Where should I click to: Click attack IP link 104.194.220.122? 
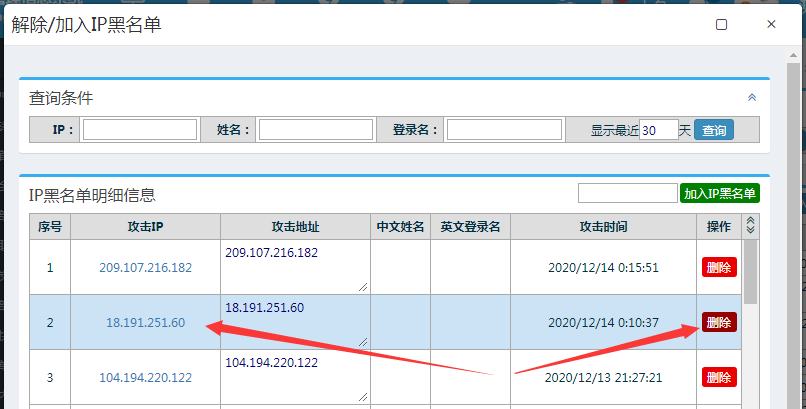pyautogui.click(x=146, y=378)
